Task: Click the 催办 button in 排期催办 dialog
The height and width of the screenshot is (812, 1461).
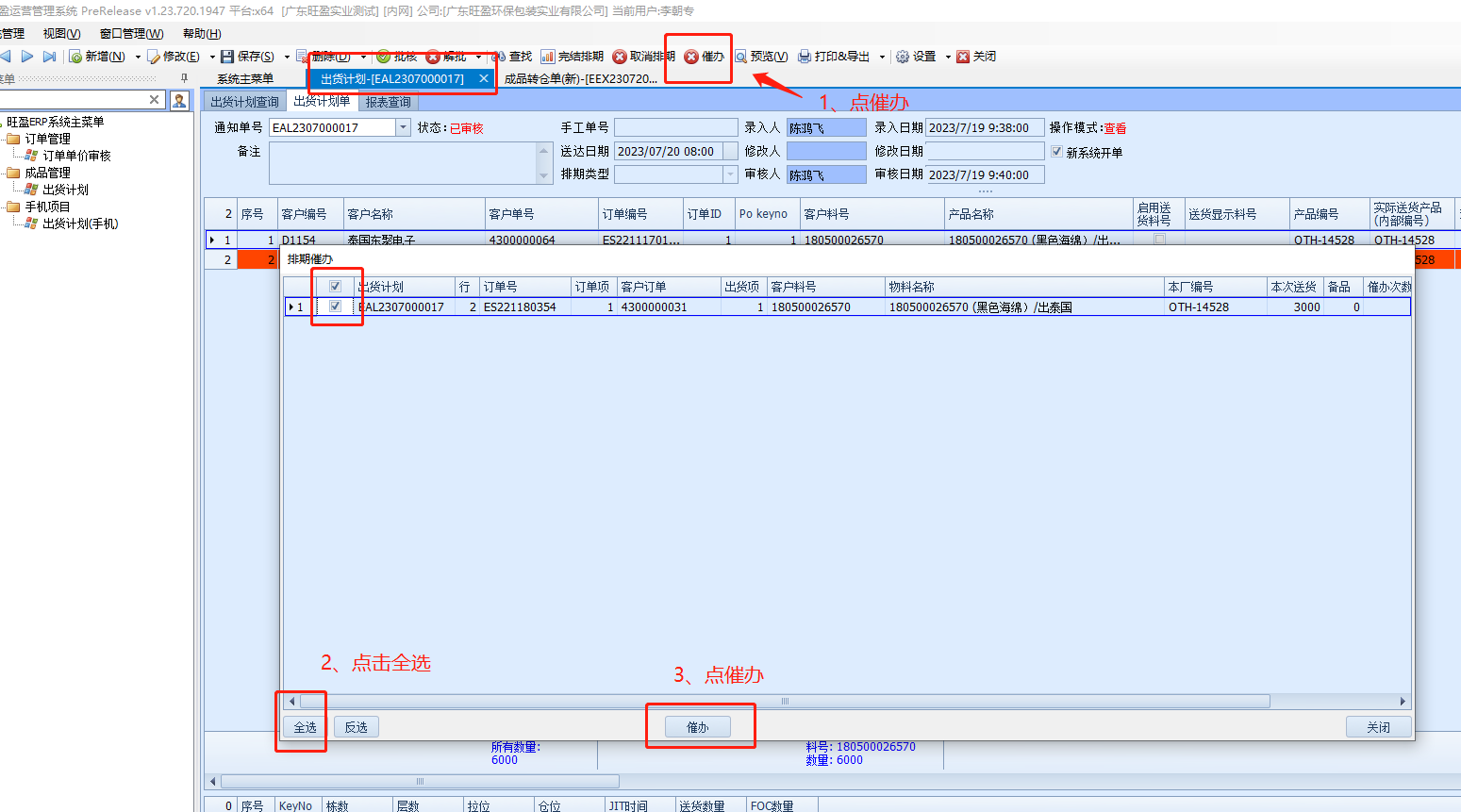Action: [698, 727]
